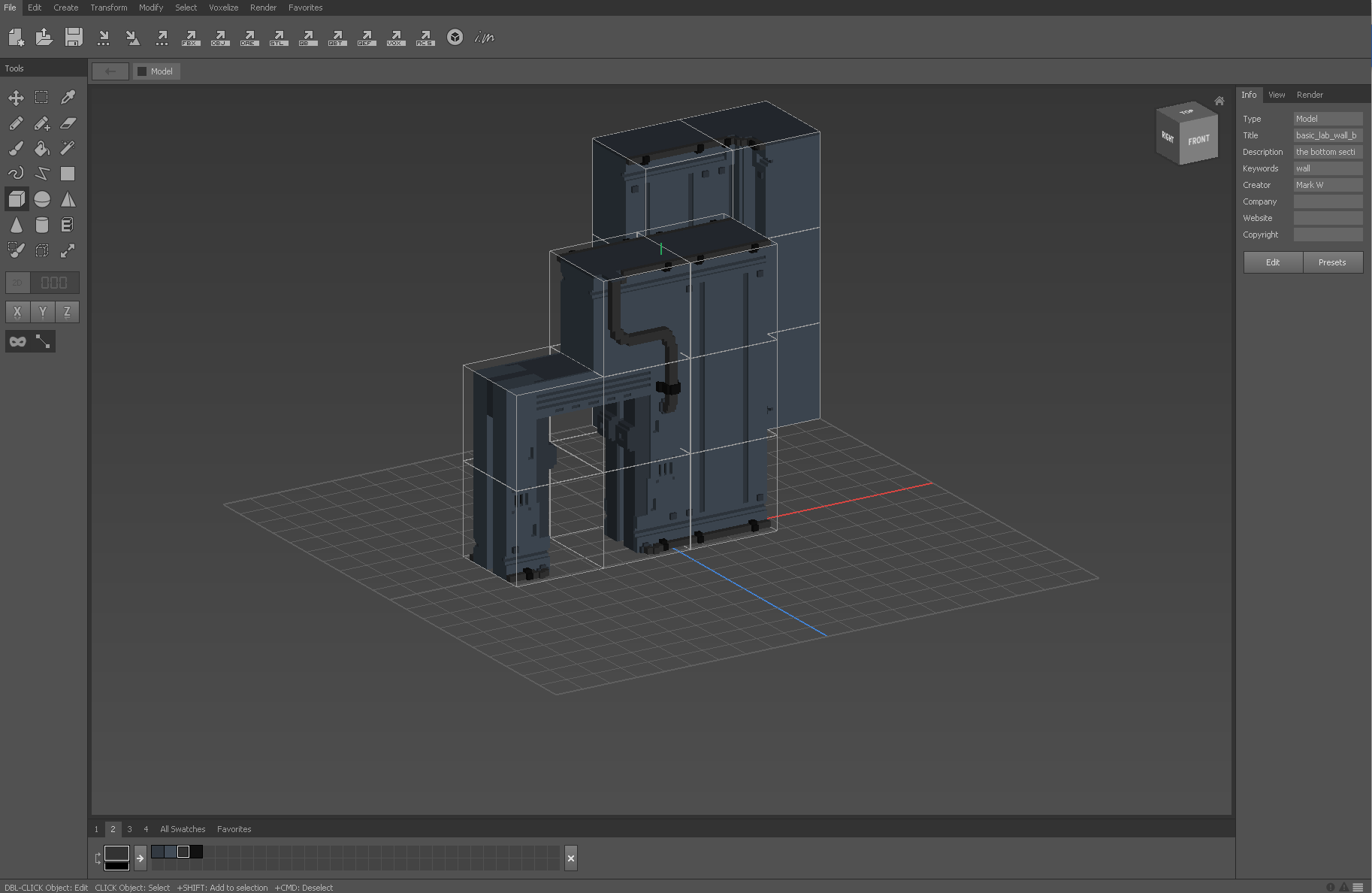This screenshot has width=1372, height=893.
Task: Export as VOX format
Action: click(x=396, y=38)
